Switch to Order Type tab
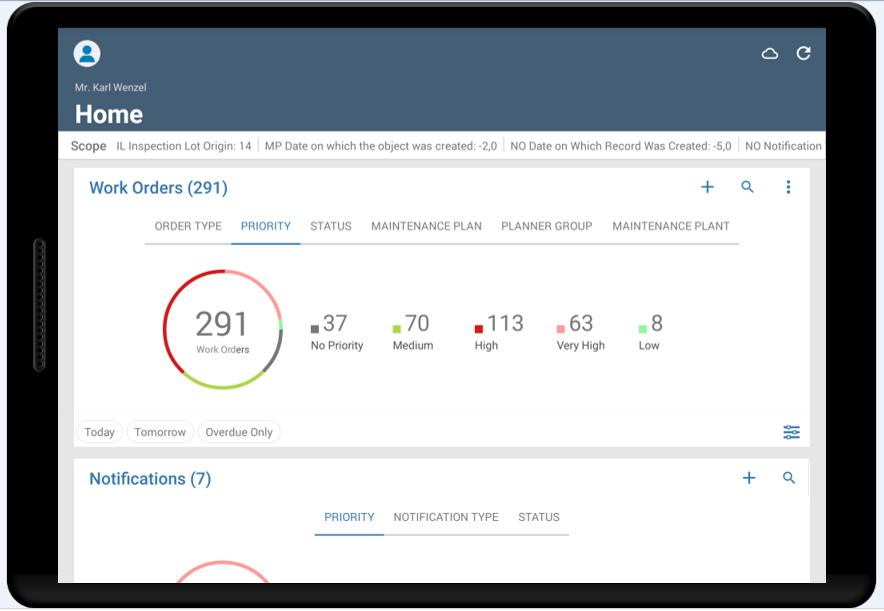This screenshot has width=884, height=611. coord(188,226)
